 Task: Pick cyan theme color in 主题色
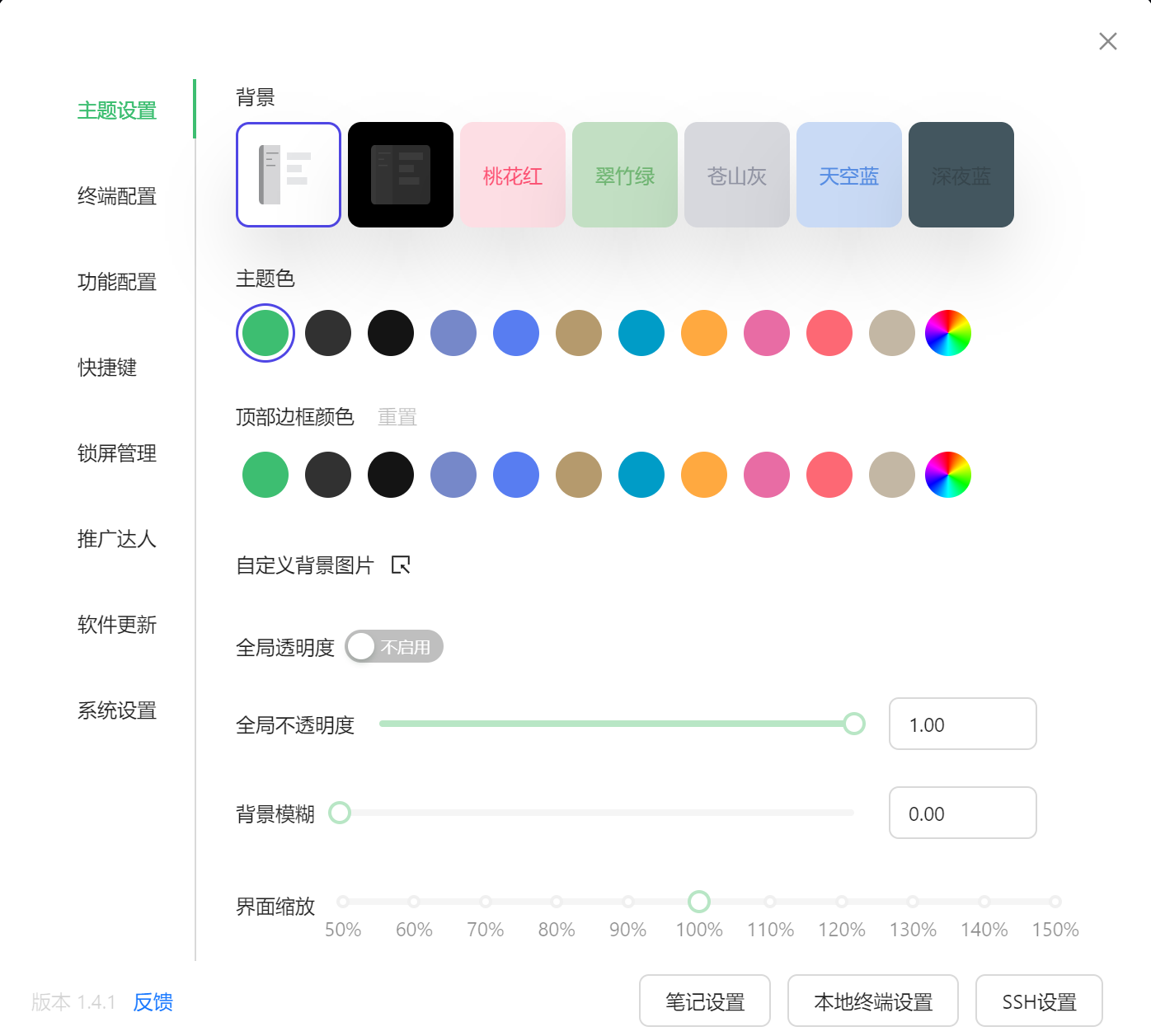click(641, 333)
